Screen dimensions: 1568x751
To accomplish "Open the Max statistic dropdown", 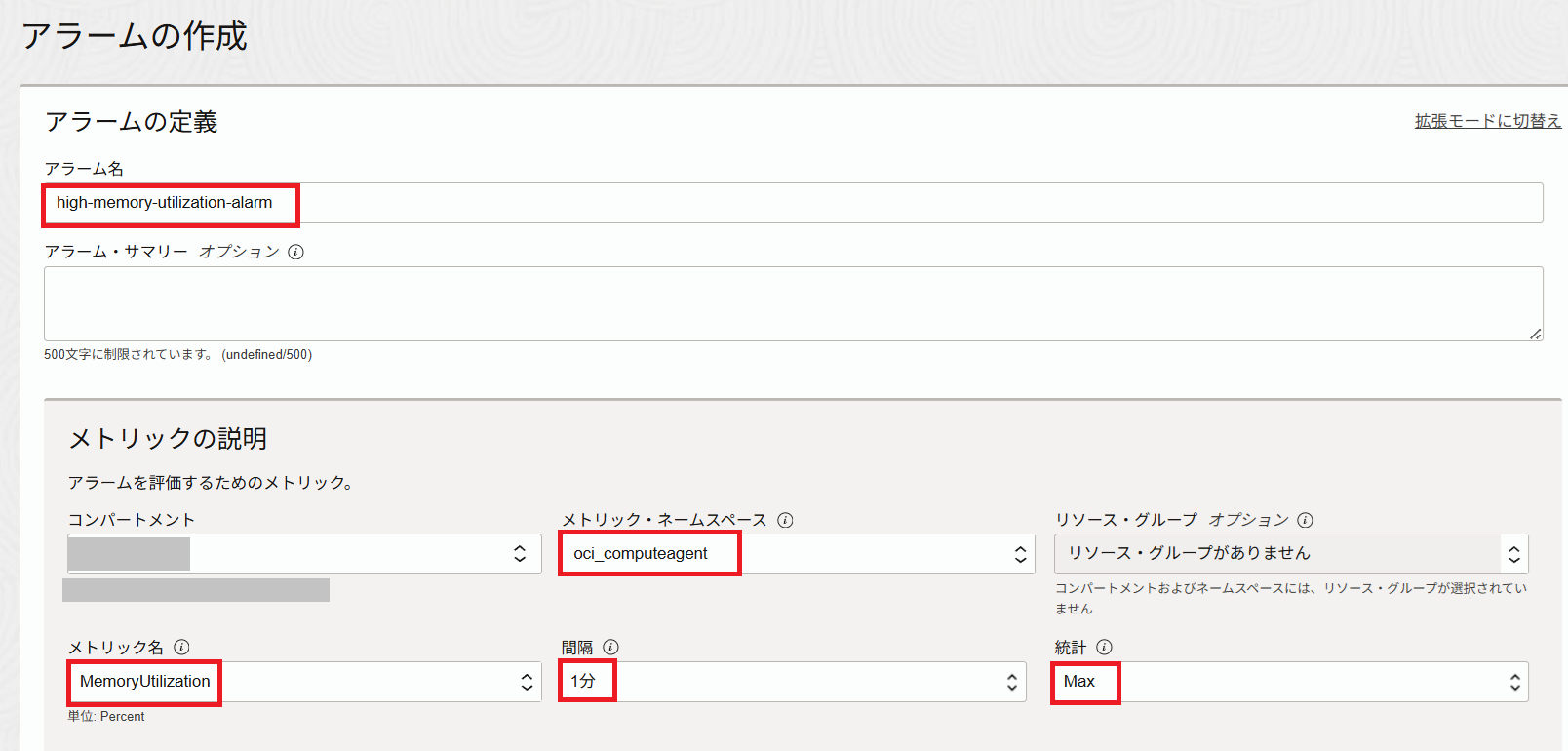I will [x=1290, y=682].
